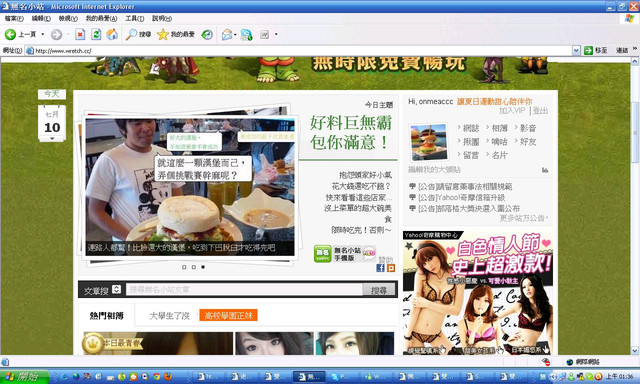Click the 搜尋 search button
This screenshot has height=384, width=640.
click(379, 290)
